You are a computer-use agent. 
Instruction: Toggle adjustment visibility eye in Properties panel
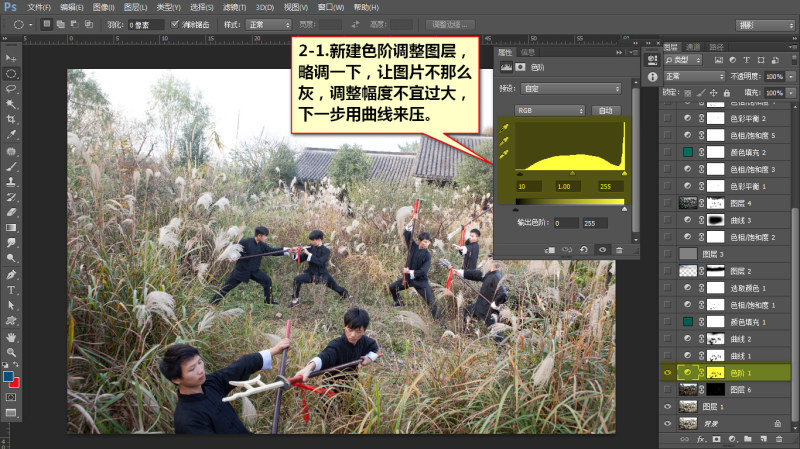602,250
